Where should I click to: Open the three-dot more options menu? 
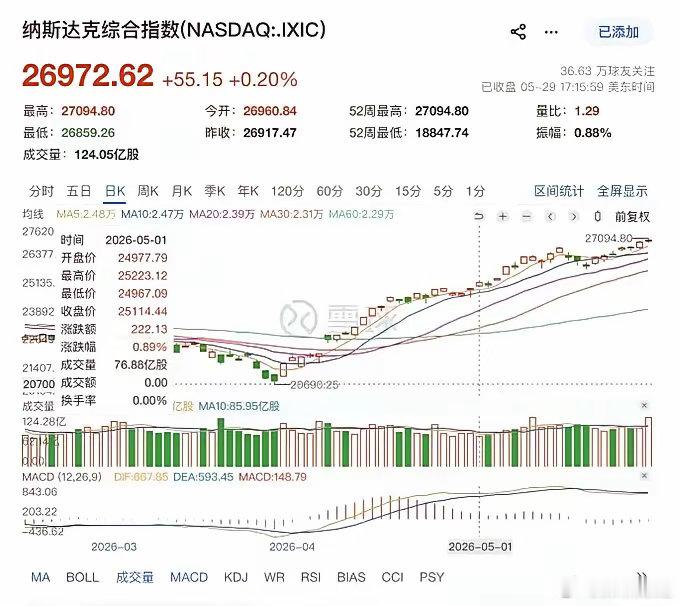coord(551,32)
